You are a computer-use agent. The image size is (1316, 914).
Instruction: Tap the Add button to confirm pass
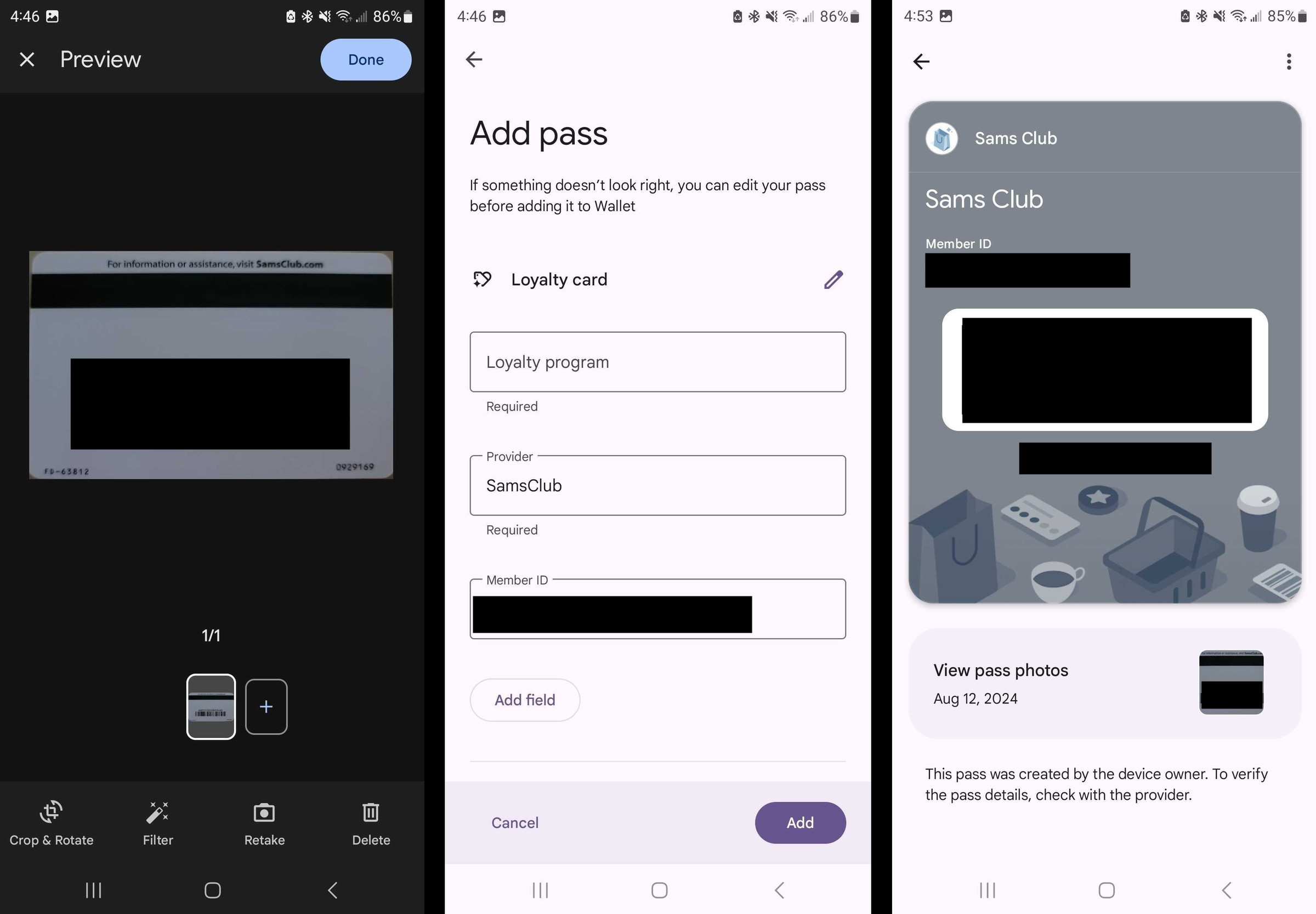[x=800, y=822]
